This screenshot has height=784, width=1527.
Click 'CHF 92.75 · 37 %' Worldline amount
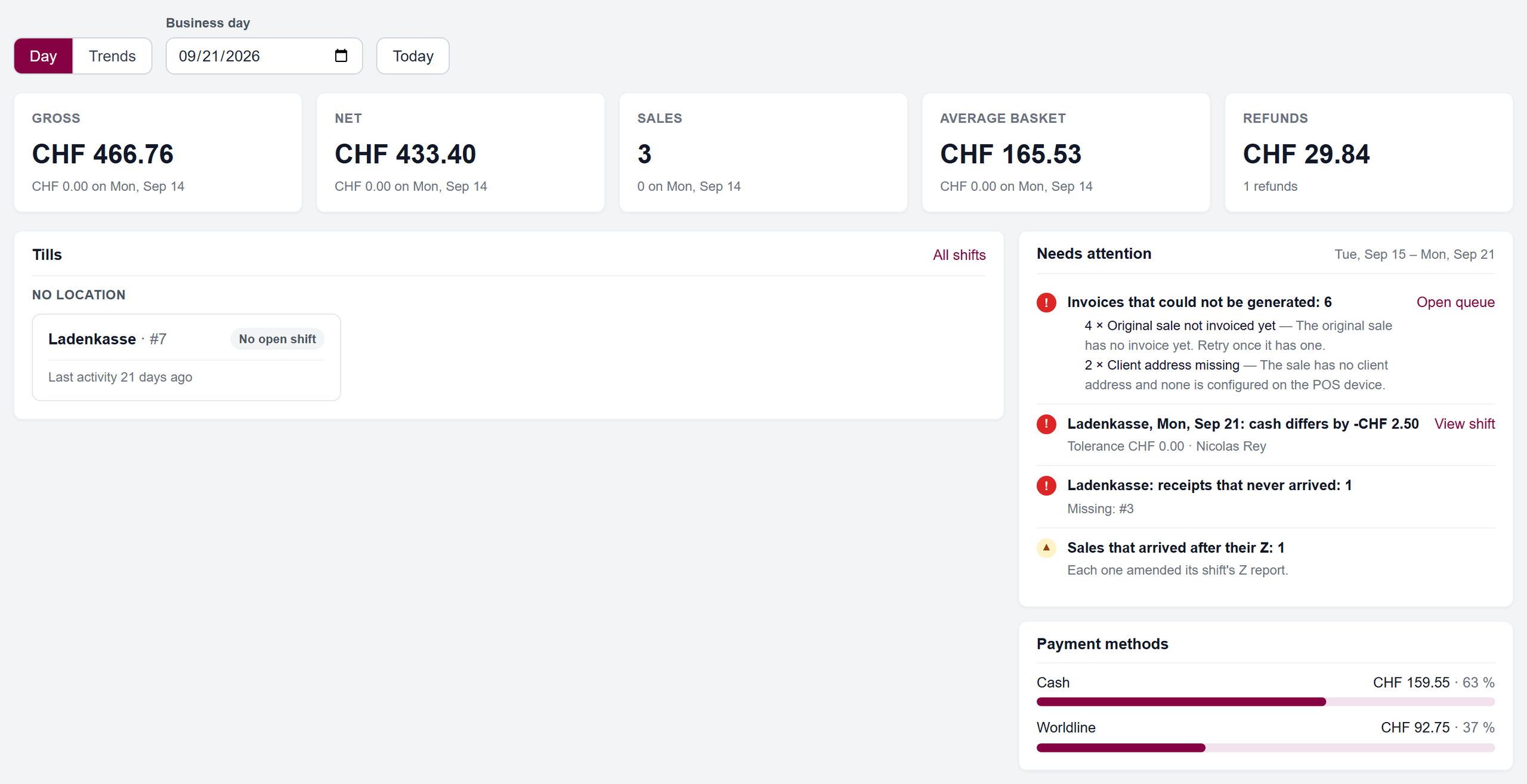pos(1438,727)
